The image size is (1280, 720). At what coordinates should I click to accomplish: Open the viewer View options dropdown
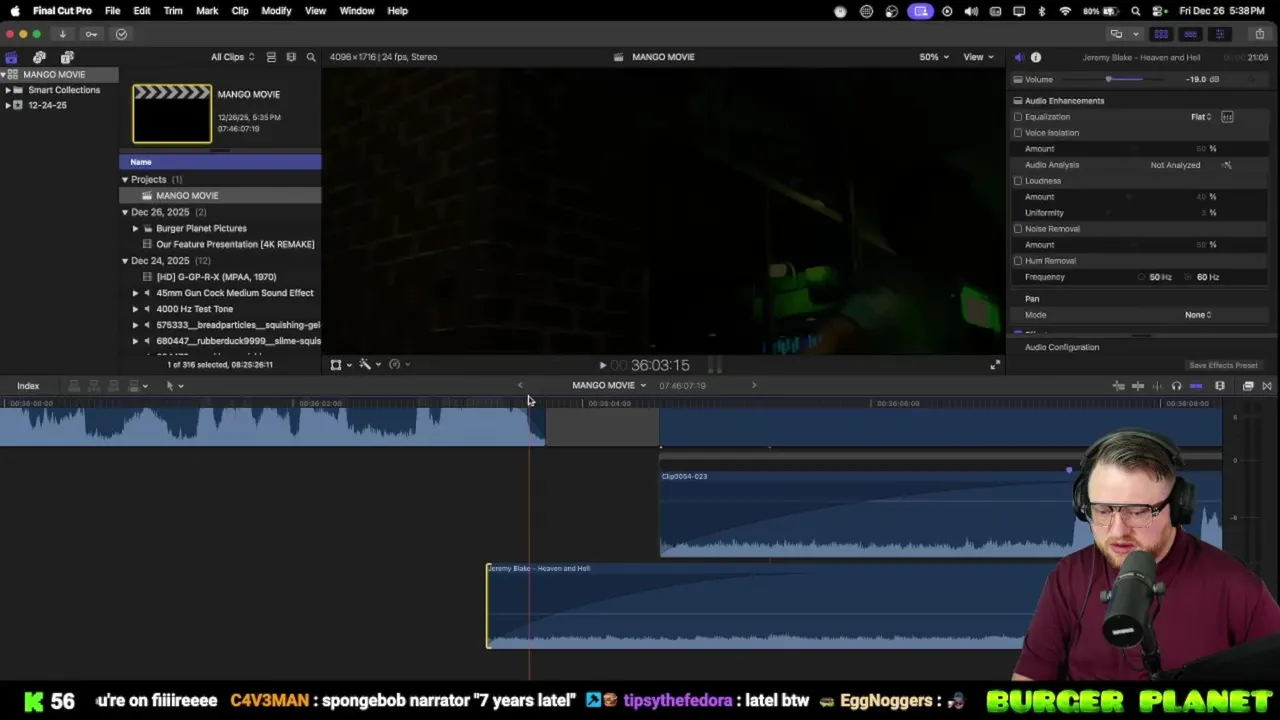tap(978, 57)
